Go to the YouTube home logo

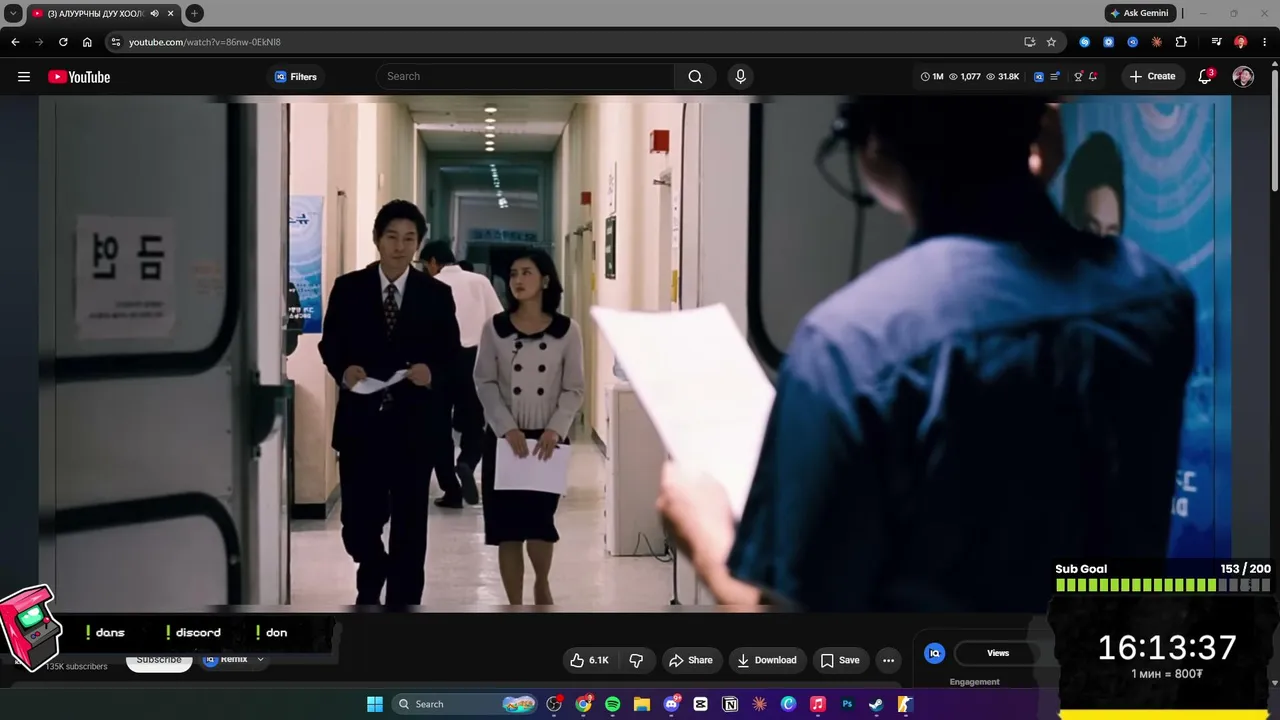click(x=79, y=77)
